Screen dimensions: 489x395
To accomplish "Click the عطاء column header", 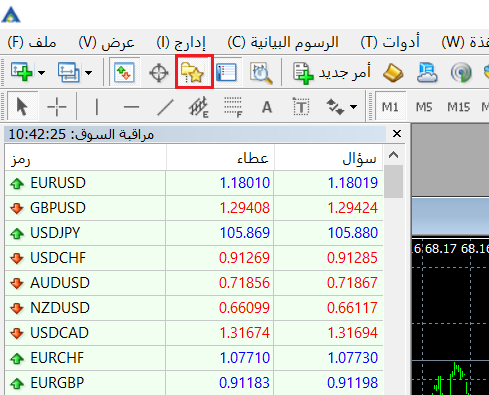I will click(x=220, y=159).
